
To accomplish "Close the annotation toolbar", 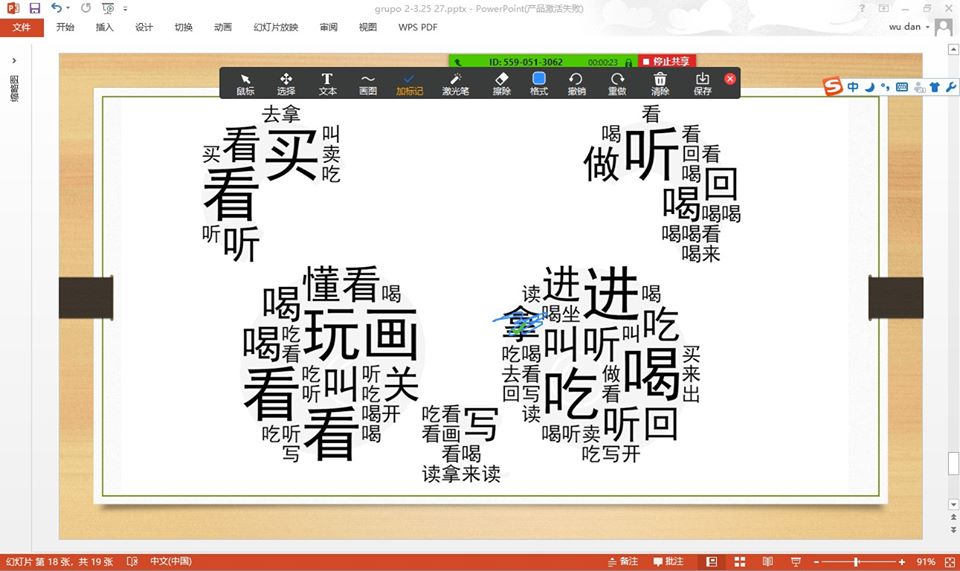I will tap(730, 79).
